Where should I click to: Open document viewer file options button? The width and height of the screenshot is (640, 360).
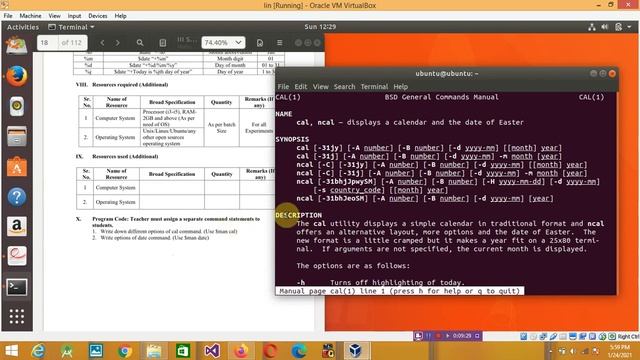coord(260,42)
